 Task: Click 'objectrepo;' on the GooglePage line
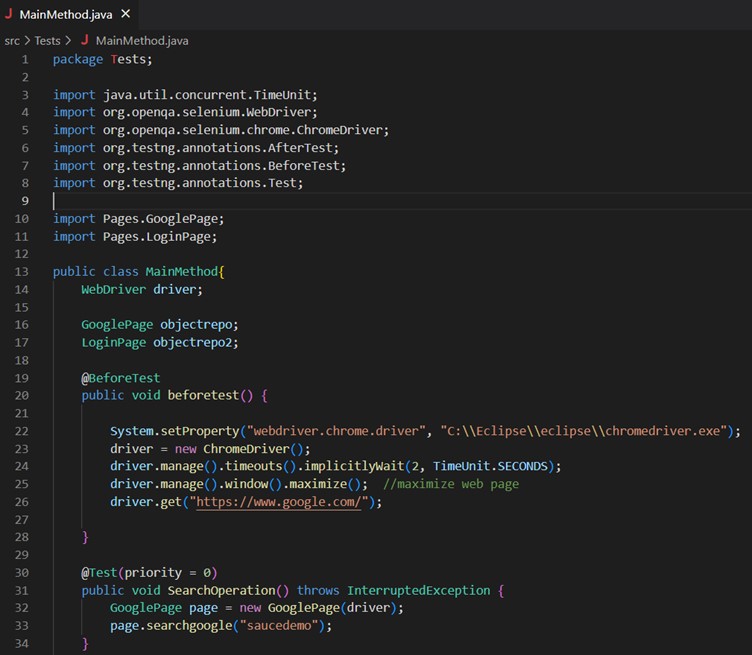click(199, 325)
